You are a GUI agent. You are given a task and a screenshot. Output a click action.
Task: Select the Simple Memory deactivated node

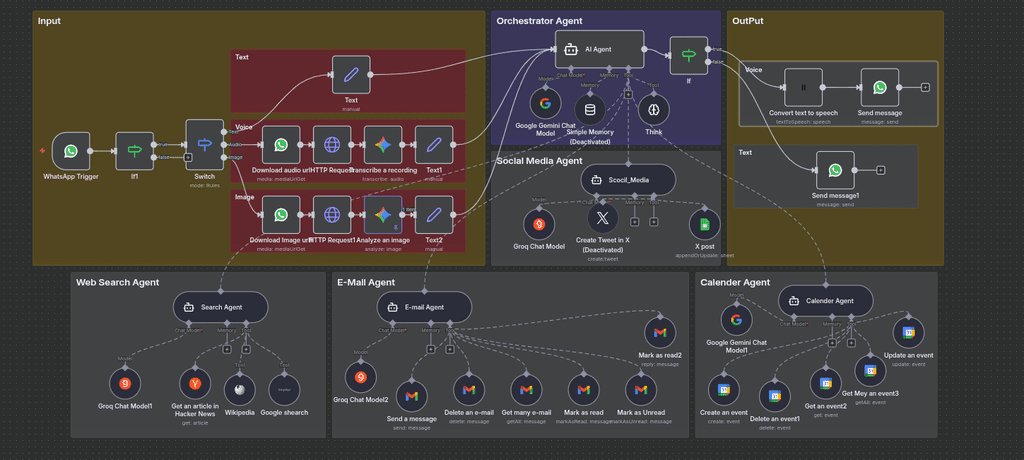[x=588, y=108]
